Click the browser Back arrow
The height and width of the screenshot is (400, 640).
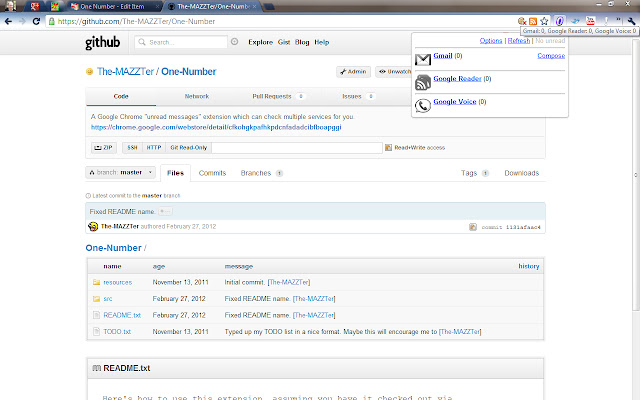point(8,21)
